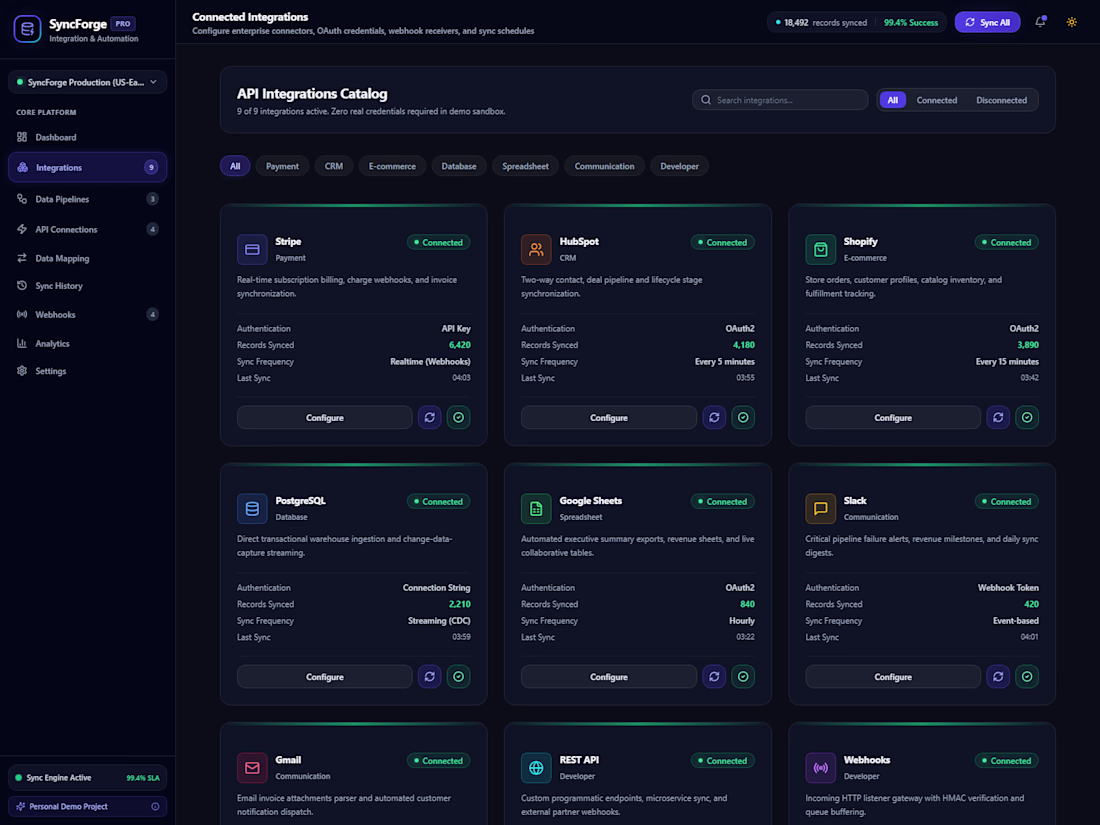This screenshot has height=825, width=1100.
Task: Click the Personal Demo Project button
Action: click(x=88, y=807)
